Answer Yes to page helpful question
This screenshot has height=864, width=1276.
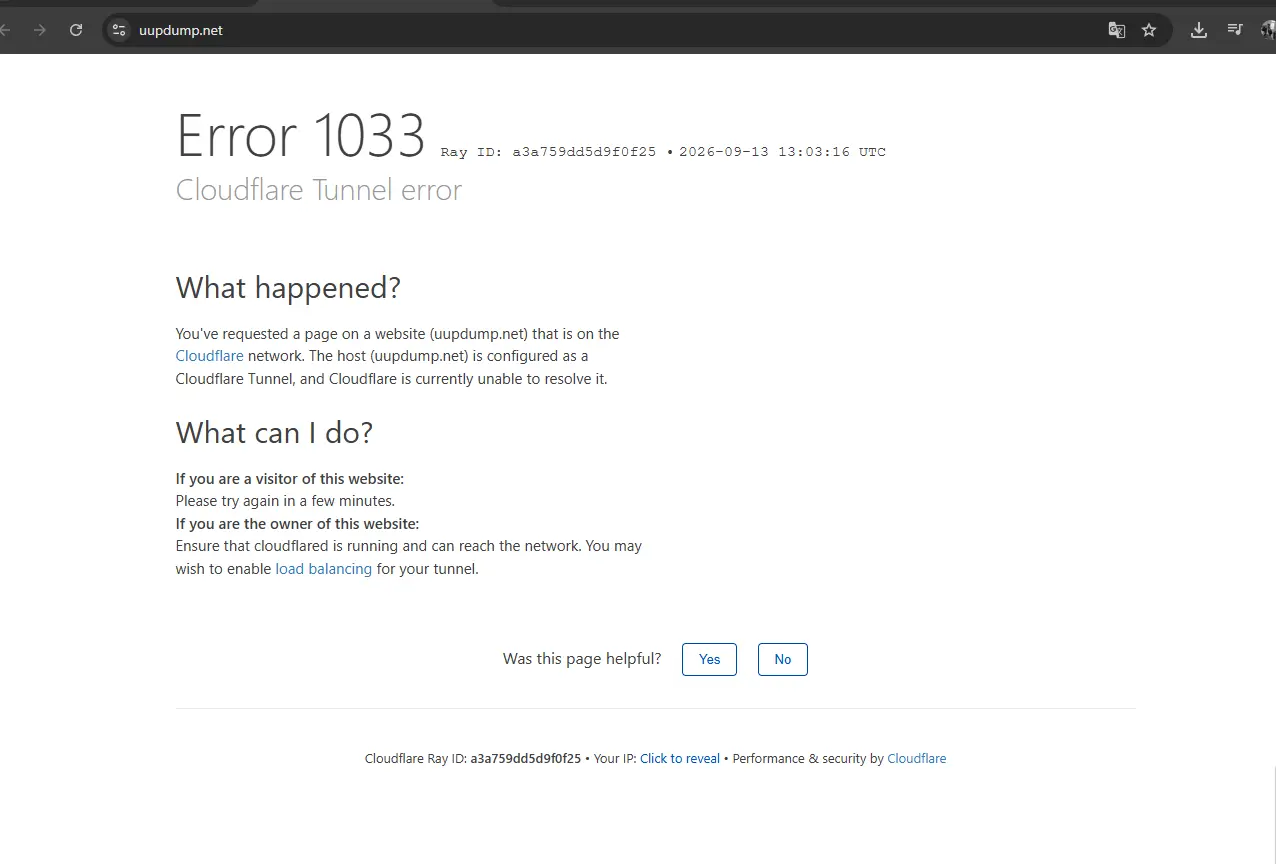pos(709,659)
